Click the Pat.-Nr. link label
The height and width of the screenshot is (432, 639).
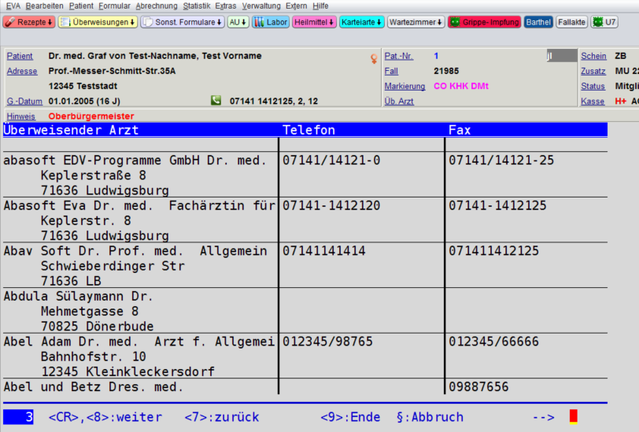click(399, 56)
